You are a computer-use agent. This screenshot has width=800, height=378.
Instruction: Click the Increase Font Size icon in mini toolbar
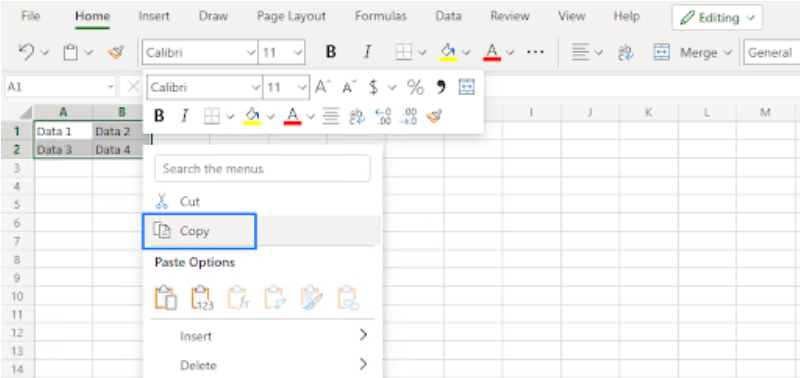pyautogui.click(x=322, y=87)
